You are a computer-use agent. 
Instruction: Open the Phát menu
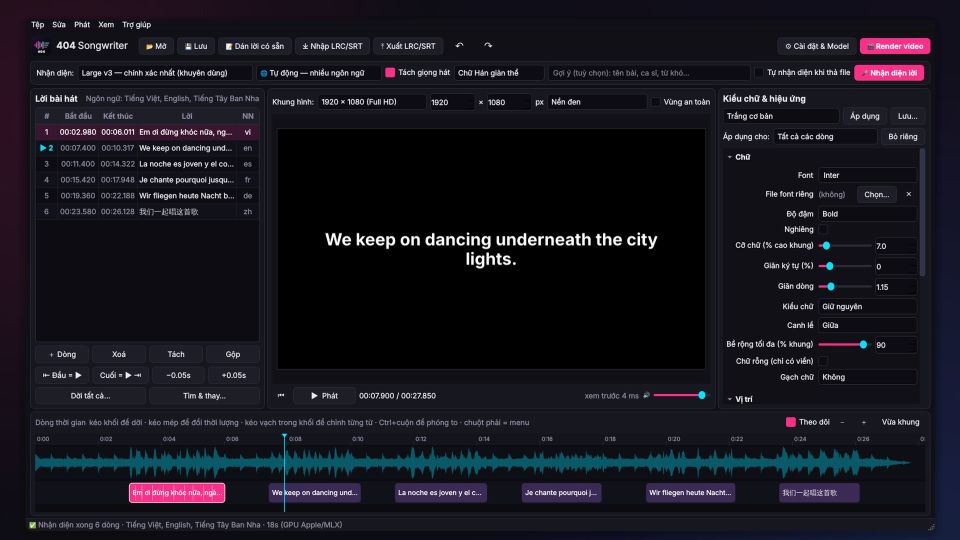click(82, 24)
